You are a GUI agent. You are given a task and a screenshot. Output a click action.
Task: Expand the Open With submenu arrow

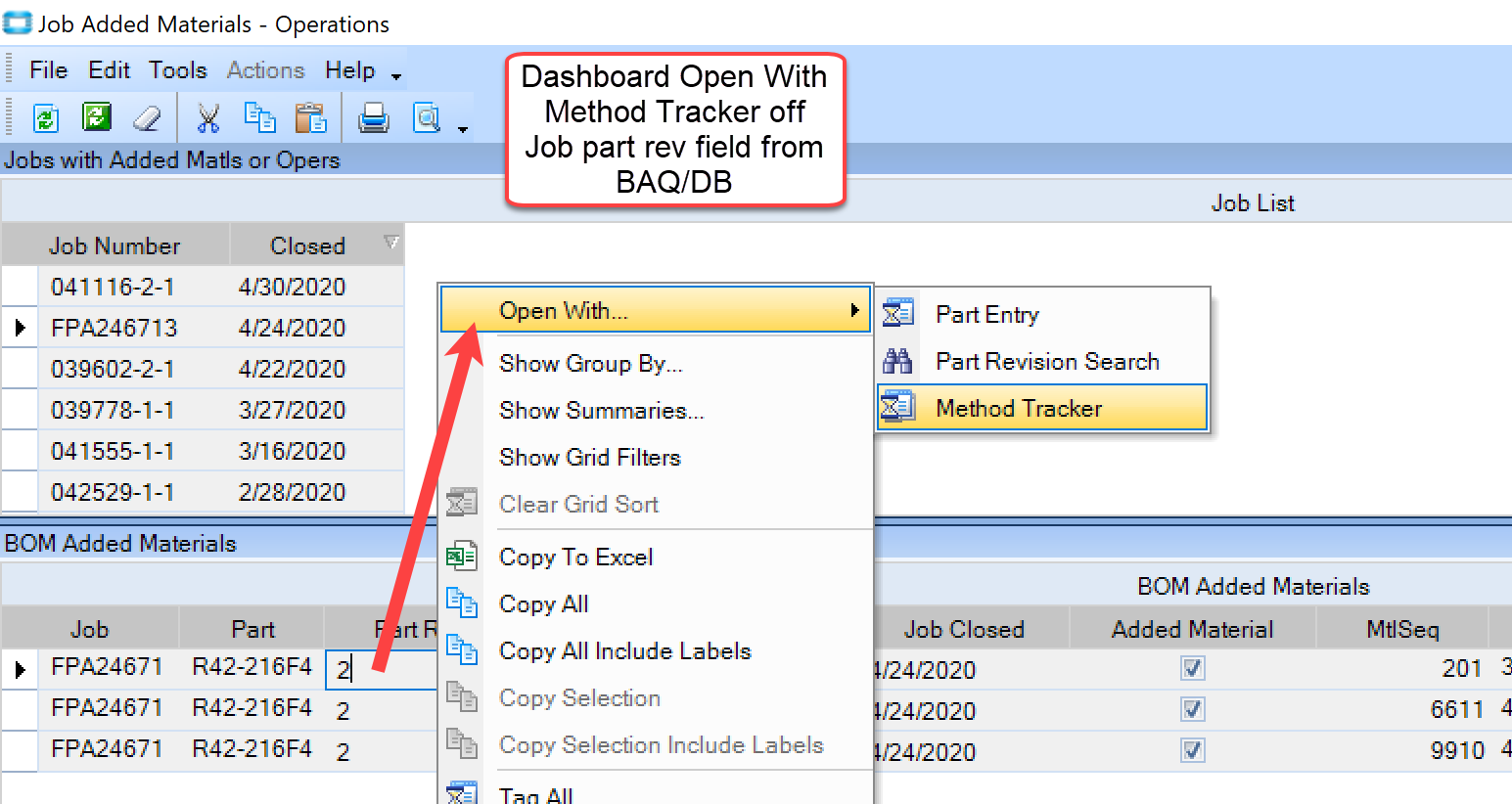point(854,310)
